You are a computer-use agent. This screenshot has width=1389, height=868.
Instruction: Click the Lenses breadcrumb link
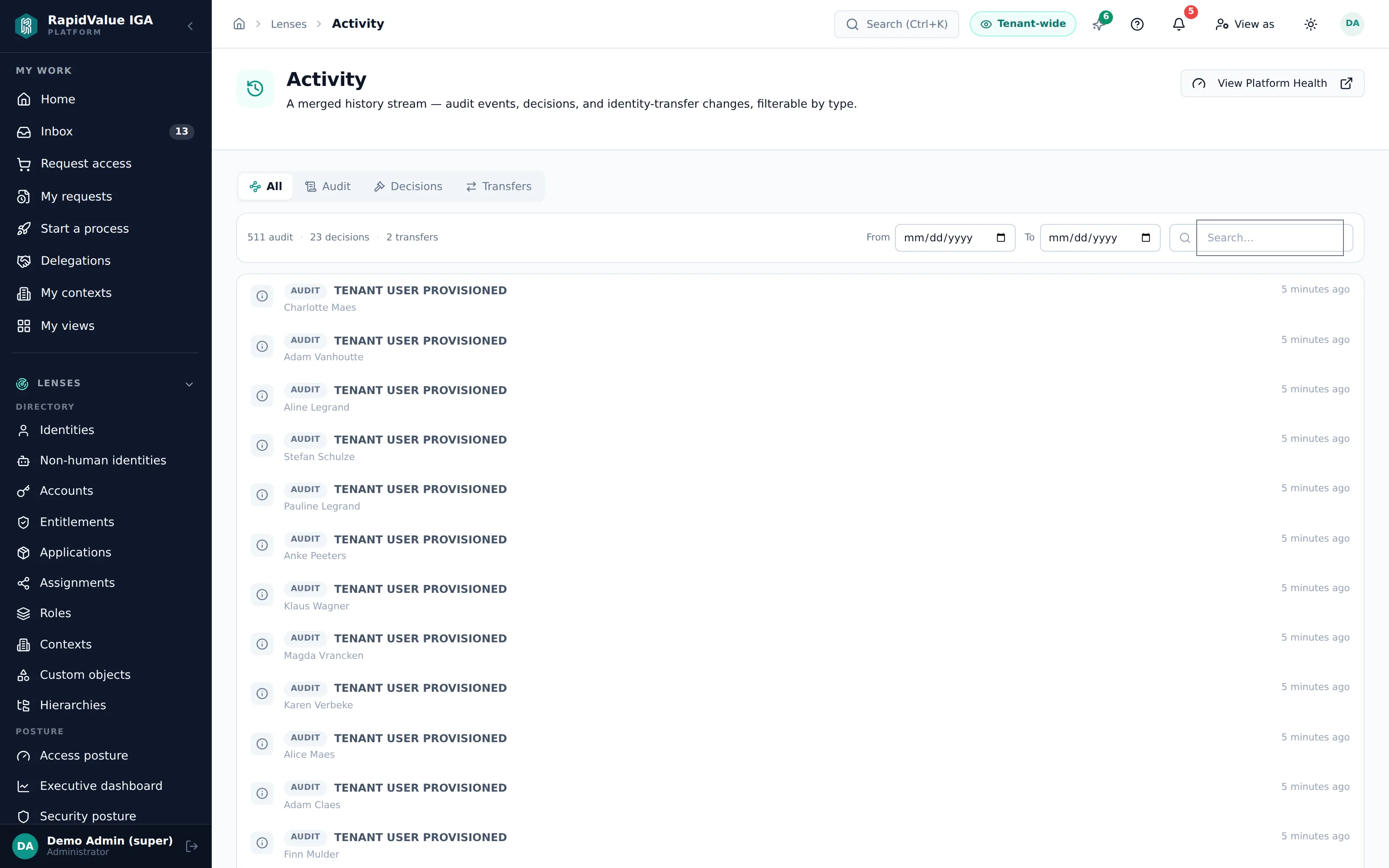[289, 24]
